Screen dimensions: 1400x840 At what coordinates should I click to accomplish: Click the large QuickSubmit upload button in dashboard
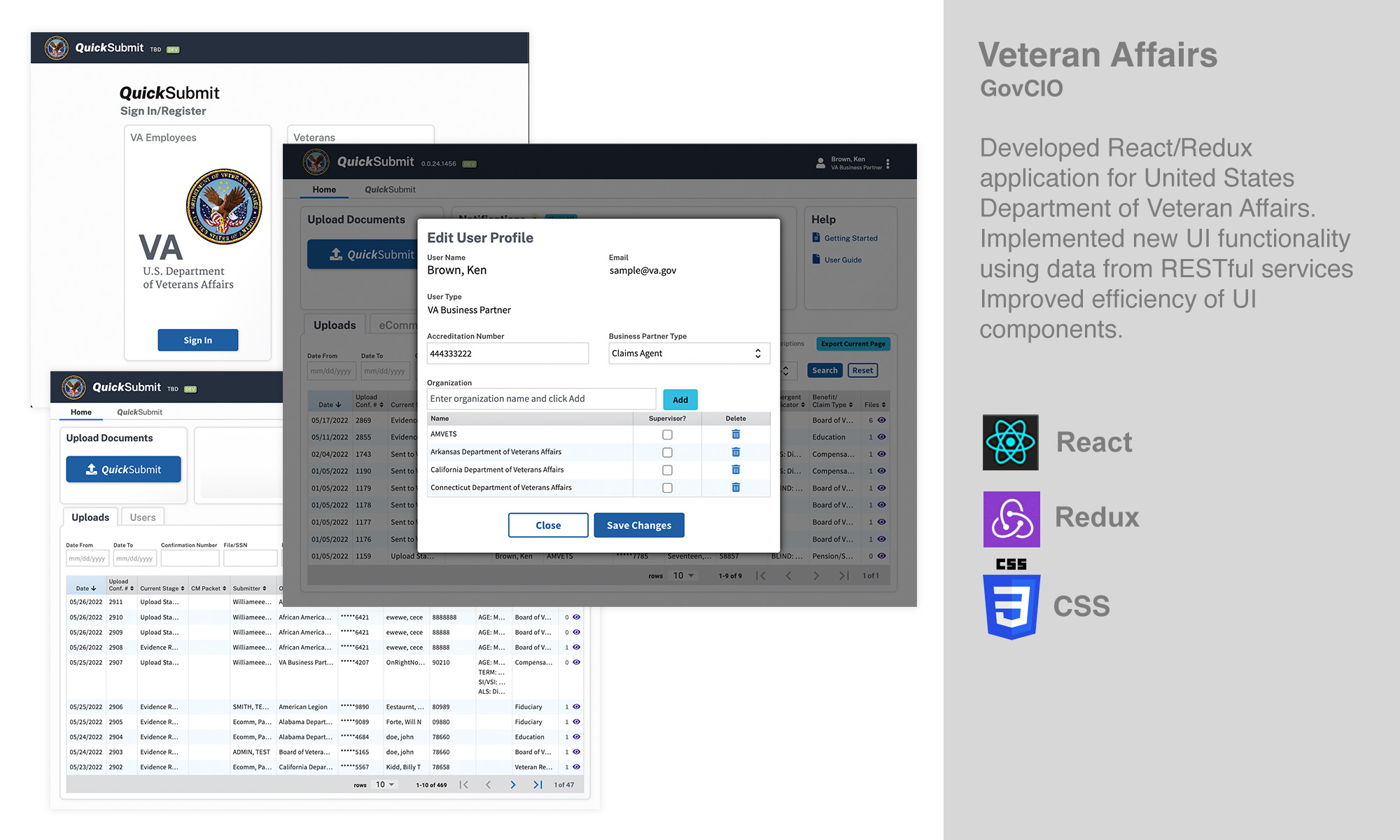(363, 254)
